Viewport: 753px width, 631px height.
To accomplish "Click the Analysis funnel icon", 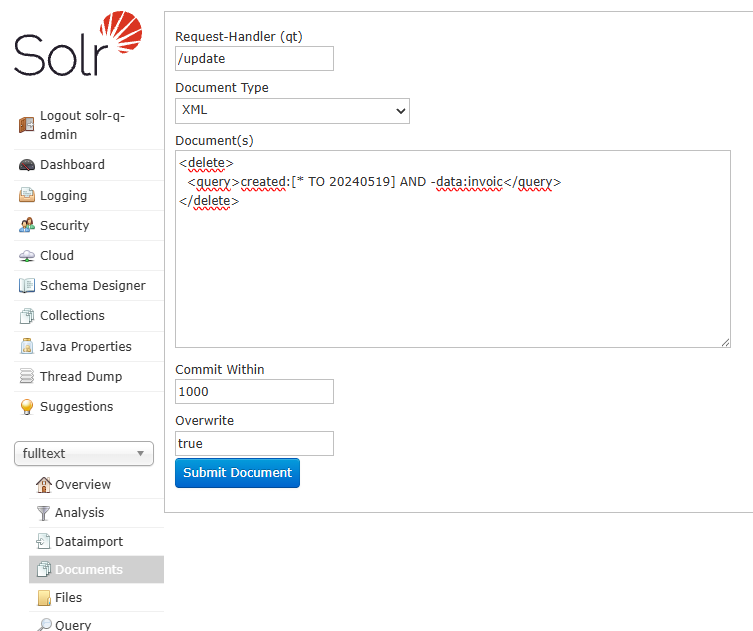I will [x=43, y=513].
